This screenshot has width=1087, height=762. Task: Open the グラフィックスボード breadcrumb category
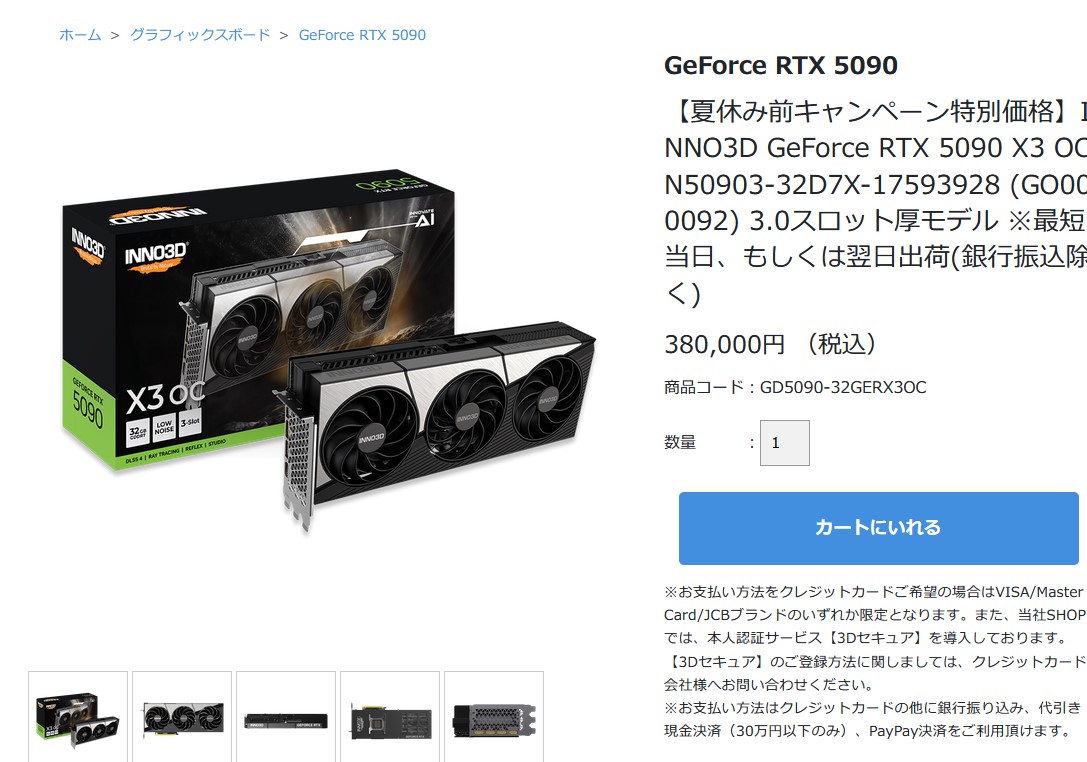click(200, 35)
